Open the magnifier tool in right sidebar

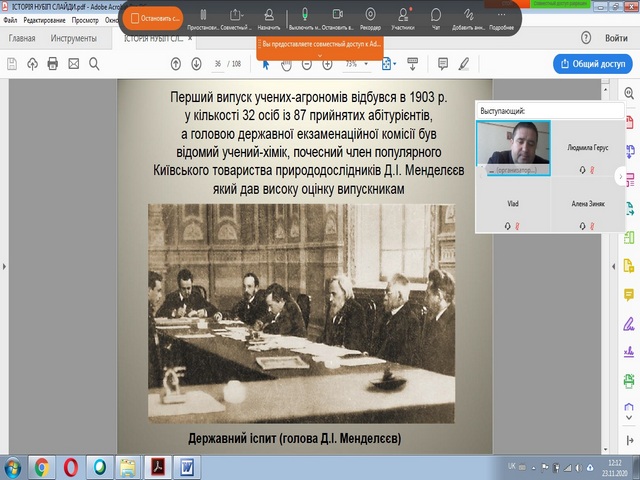coord(629,93)
